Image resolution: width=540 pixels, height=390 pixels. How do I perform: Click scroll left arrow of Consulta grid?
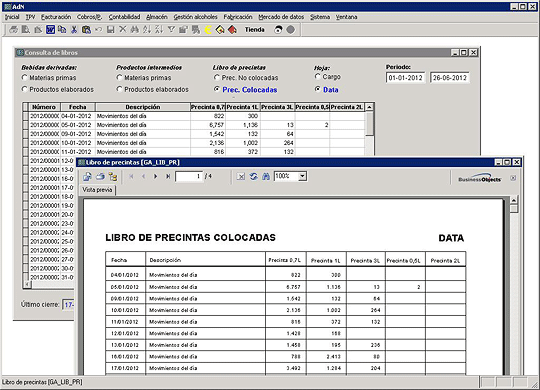point(27,285)
